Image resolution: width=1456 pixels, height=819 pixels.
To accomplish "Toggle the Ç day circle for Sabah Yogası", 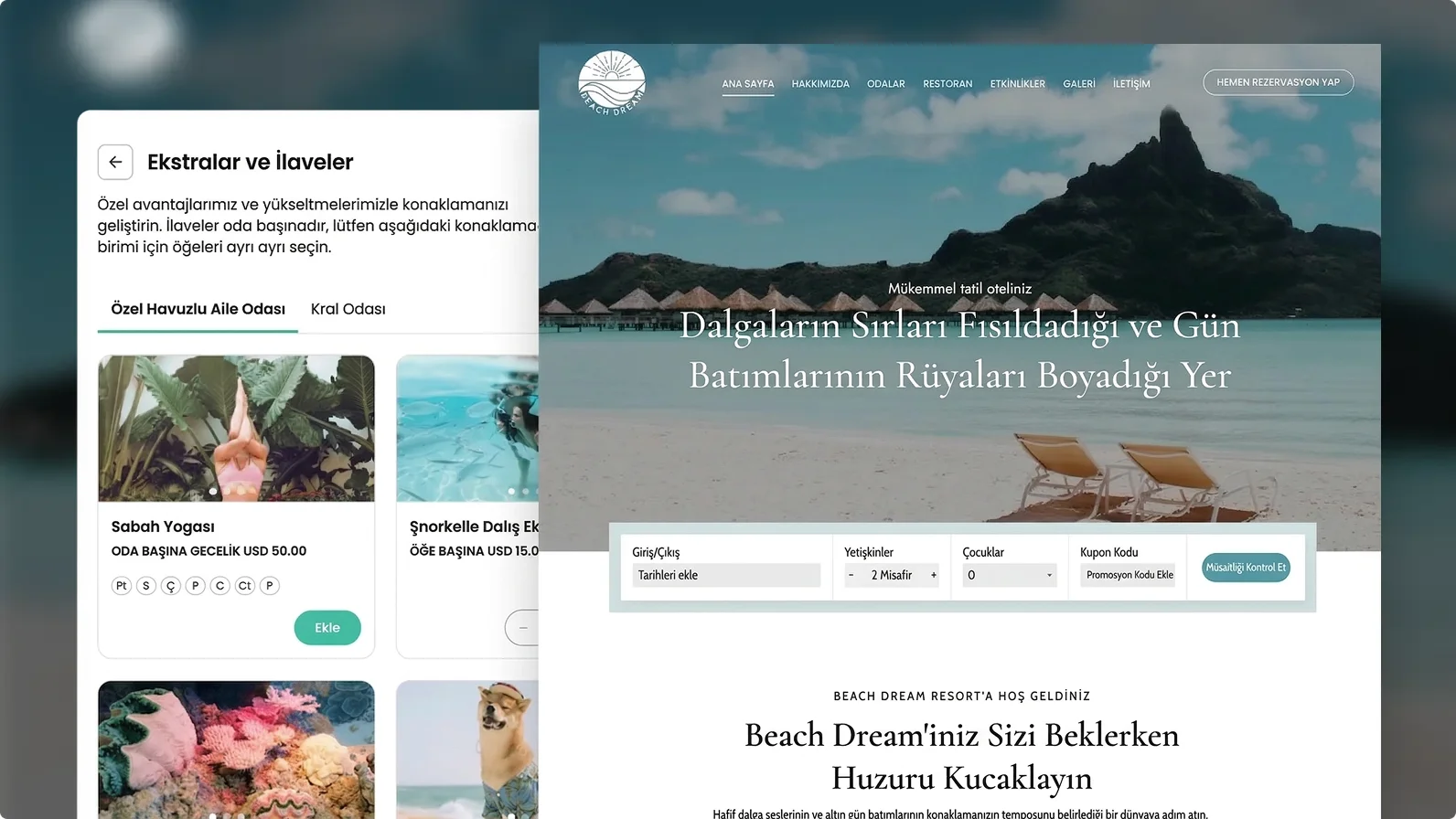I will point(170,586).
